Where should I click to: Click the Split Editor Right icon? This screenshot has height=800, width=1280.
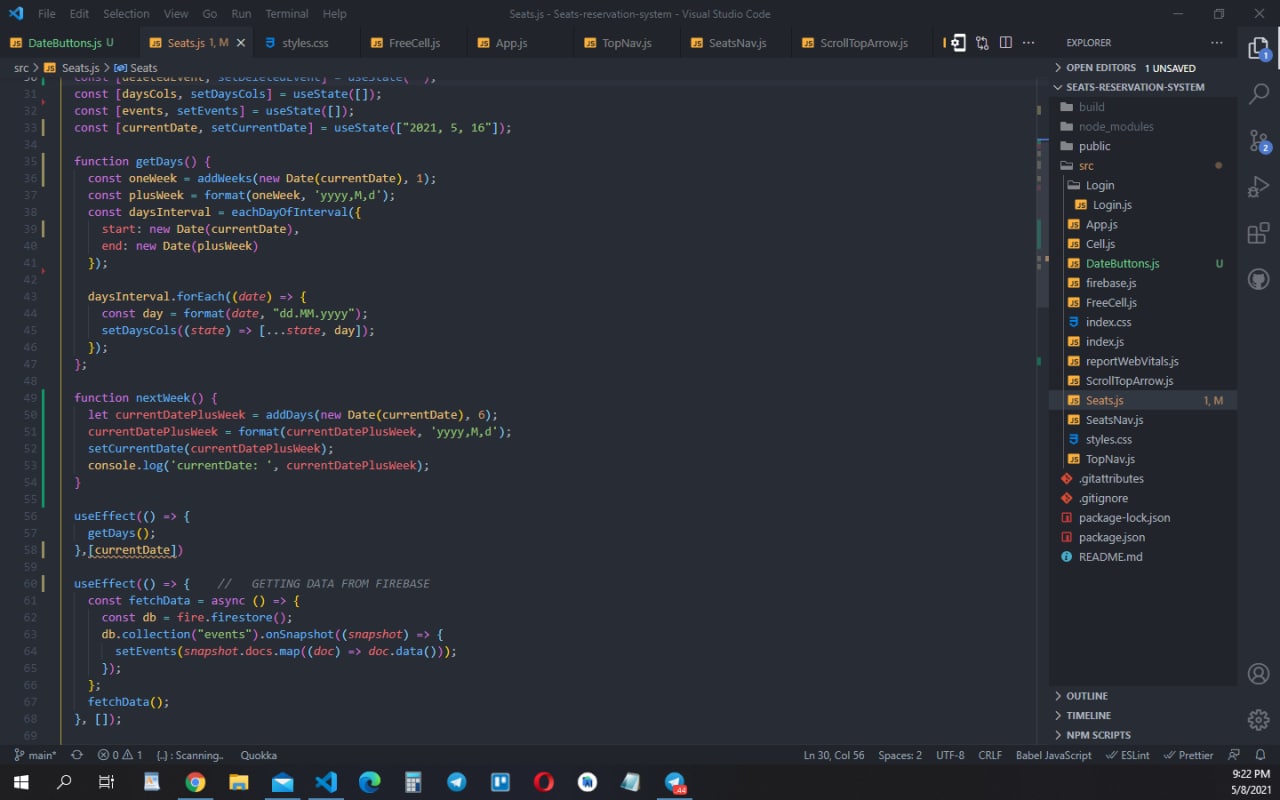(1005, 43)
